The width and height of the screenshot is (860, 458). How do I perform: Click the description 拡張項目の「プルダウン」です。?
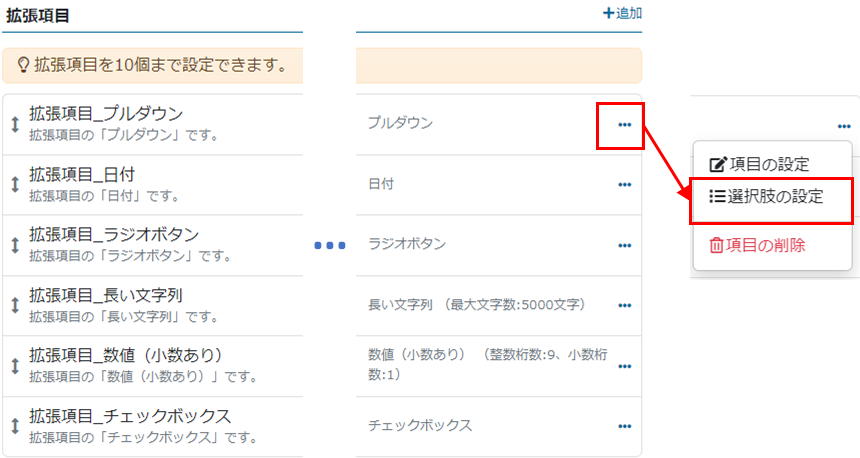[124, 135]
